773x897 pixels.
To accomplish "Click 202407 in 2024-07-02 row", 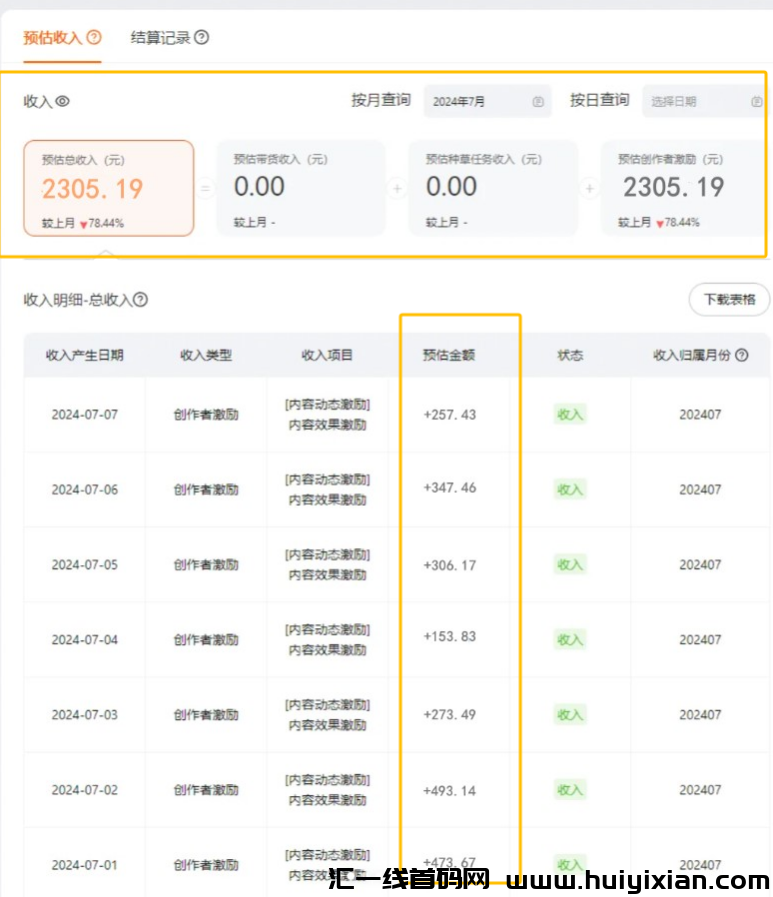I will (x=700, y=790).
